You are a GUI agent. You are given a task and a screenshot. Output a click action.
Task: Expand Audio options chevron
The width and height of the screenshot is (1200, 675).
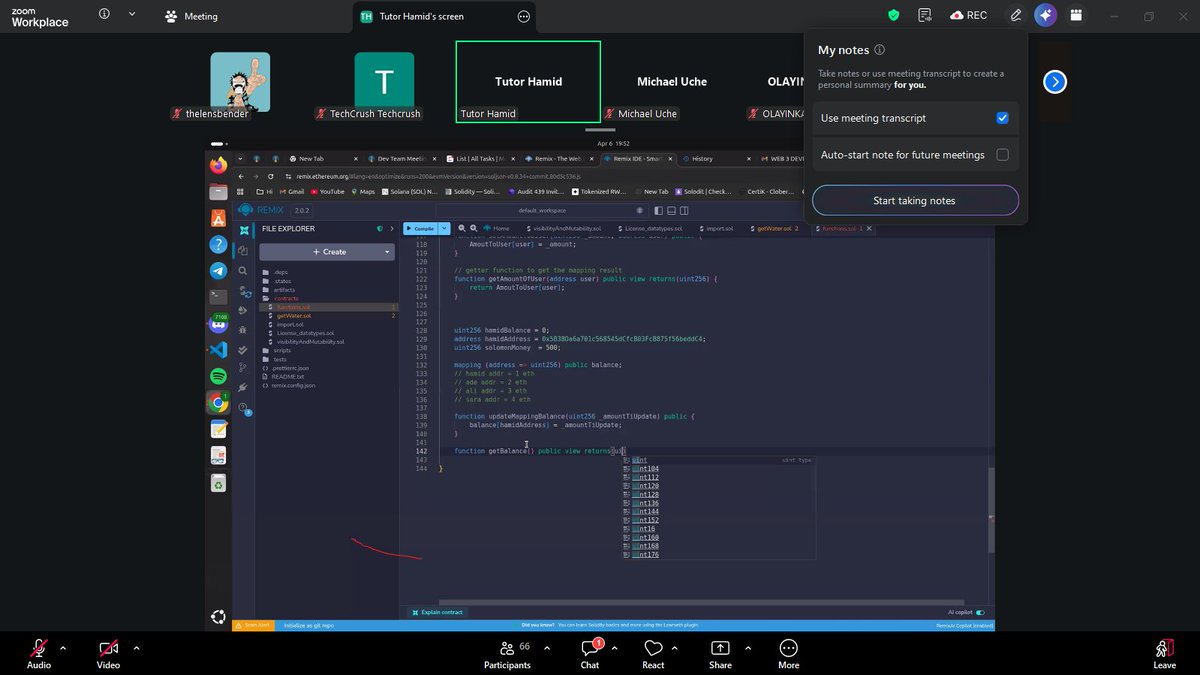click(x=62, y=648)
